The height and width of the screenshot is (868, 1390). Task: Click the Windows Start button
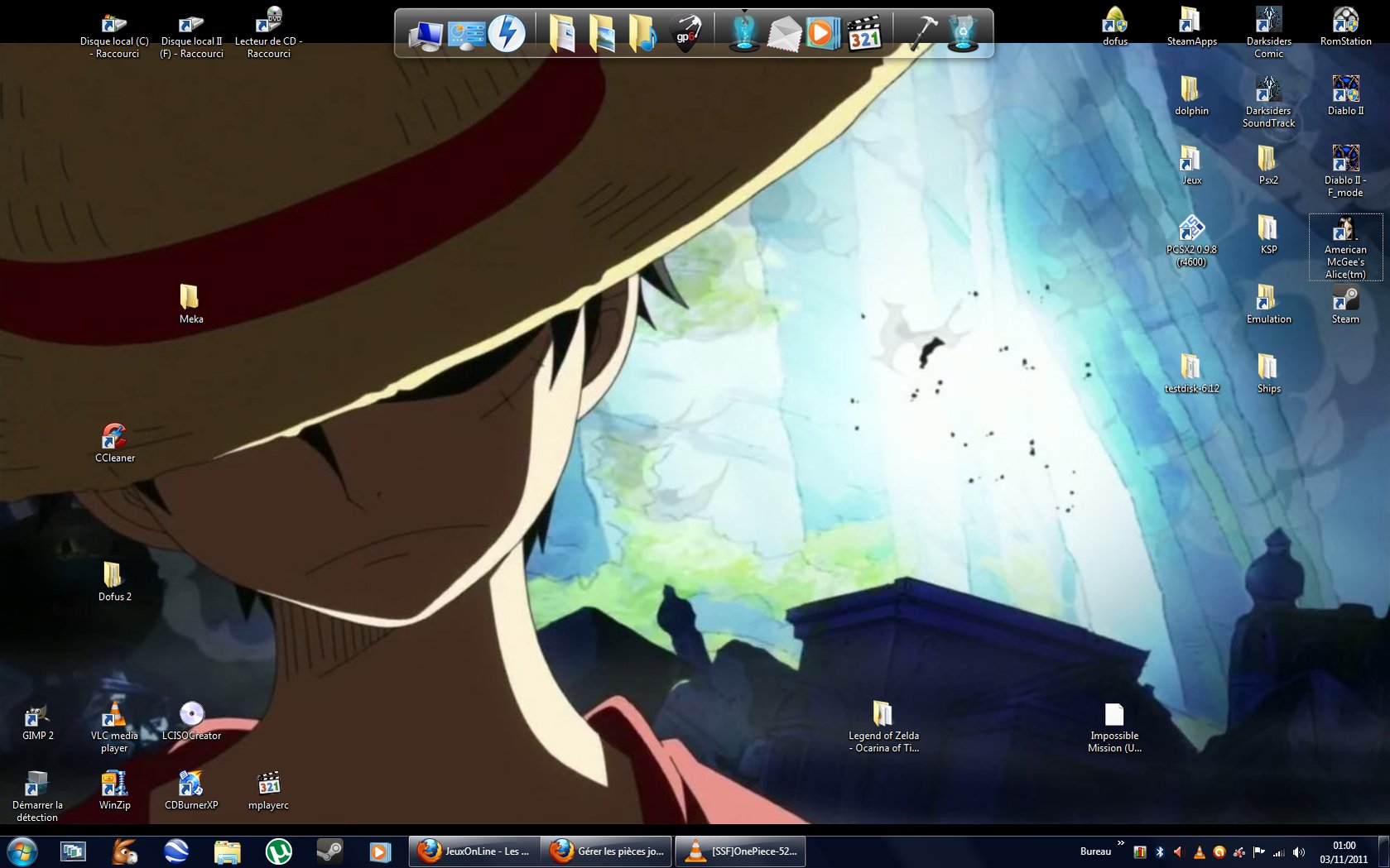pyautogui.click(x=22, y=851)
